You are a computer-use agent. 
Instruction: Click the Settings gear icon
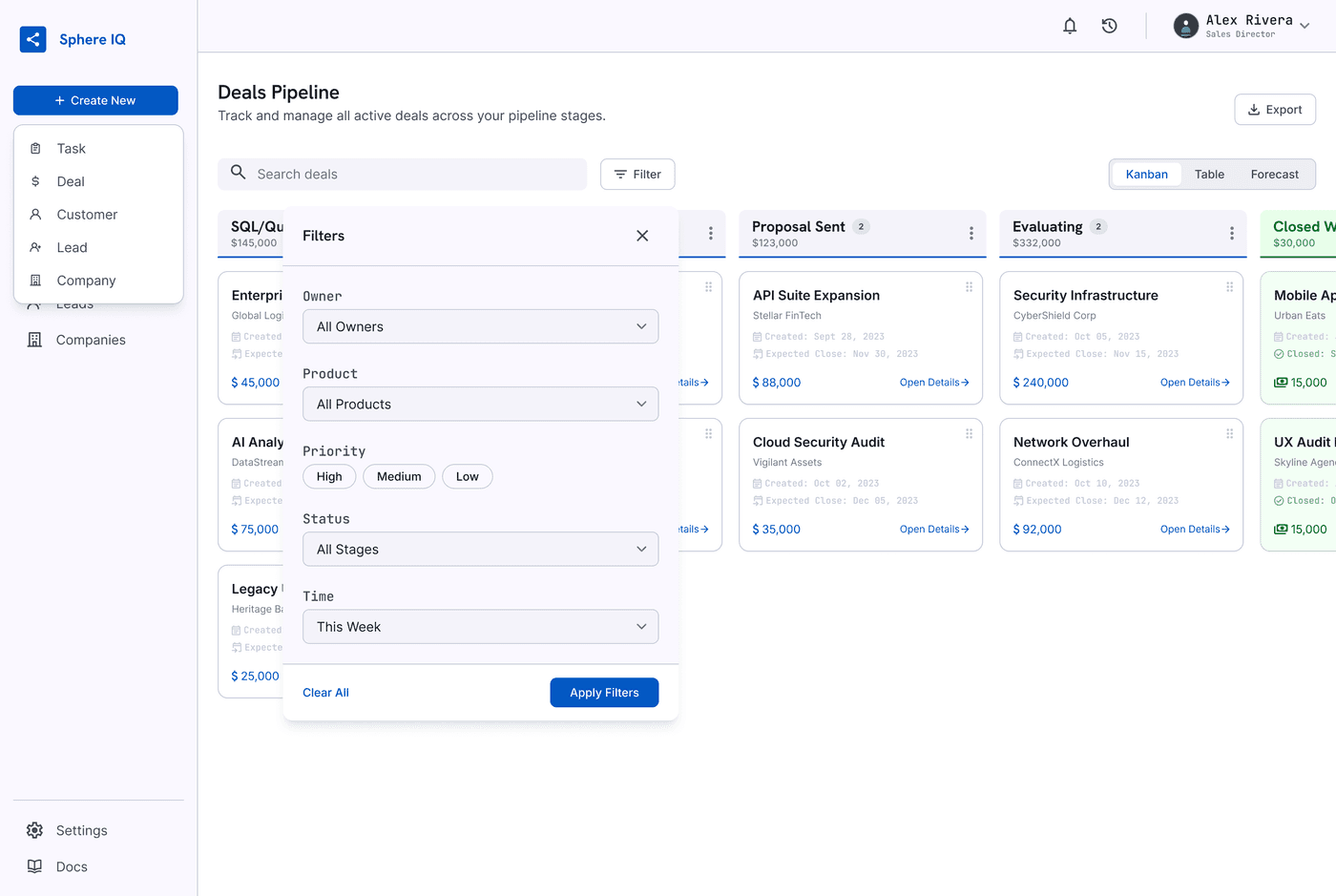click(x=34, y=830)
